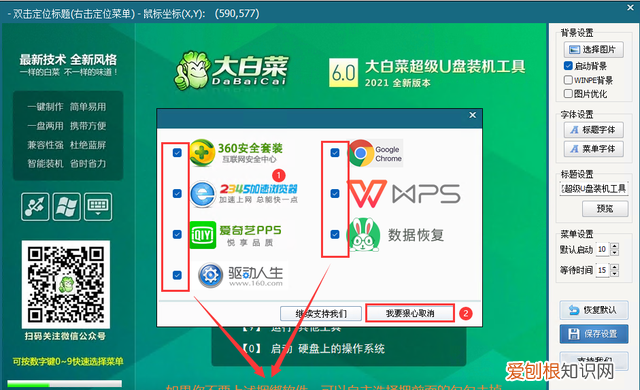The width and height of the screenshot is (640, 390).
Task: Uncheck the Google Chrome checkbox
Action: coord(335,153)
